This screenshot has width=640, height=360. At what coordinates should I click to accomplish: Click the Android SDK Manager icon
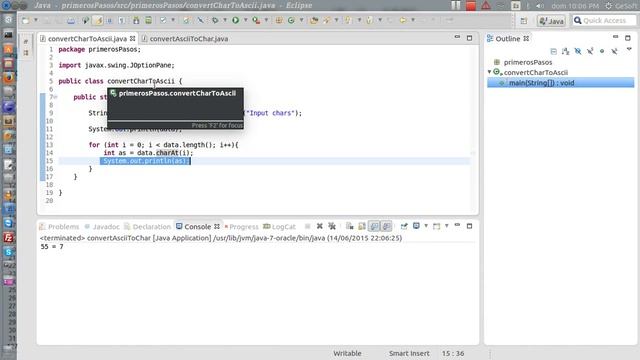(136, 20)
